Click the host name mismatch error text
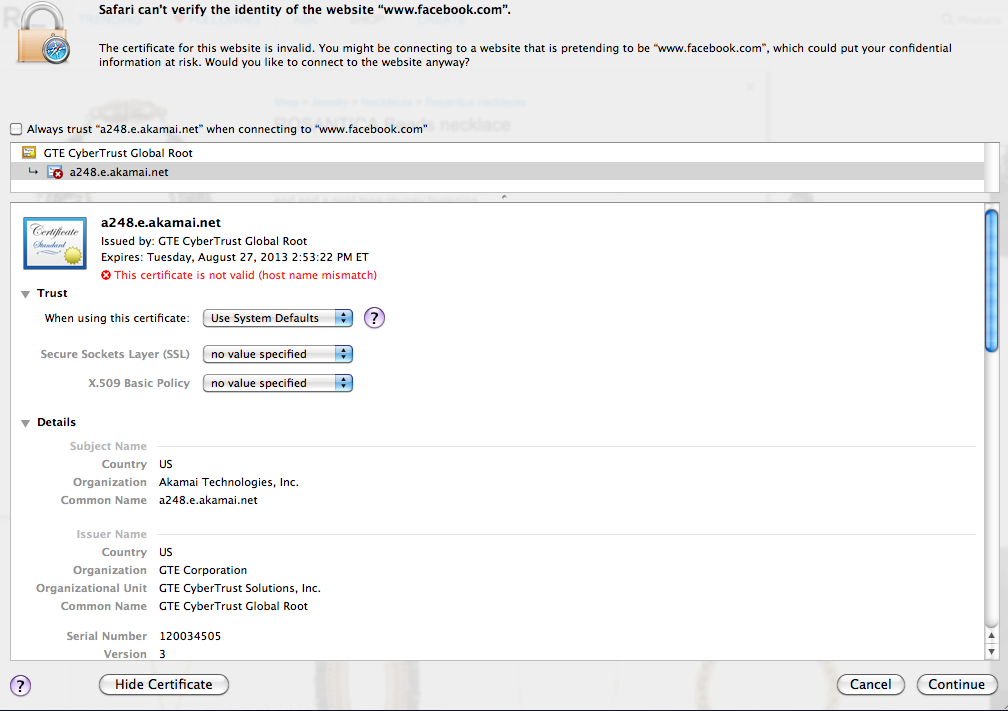Viewport: 1008px width, 711px height. (246, 275)
